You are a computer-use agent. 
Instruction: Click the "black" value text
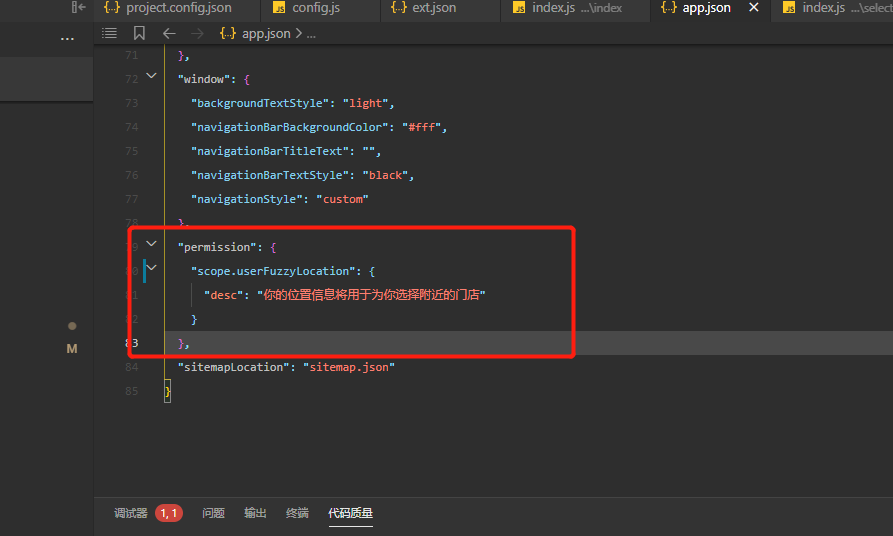[x=385, y=175]
